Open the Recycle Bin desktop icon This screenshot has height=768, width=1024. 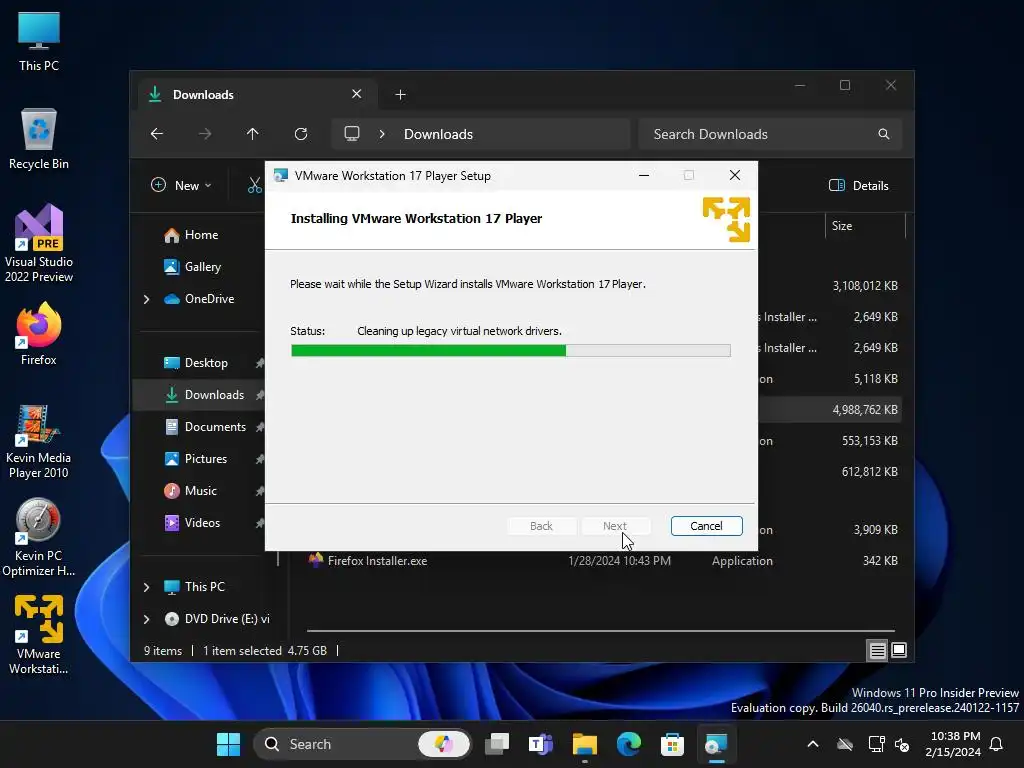(39, 138)
